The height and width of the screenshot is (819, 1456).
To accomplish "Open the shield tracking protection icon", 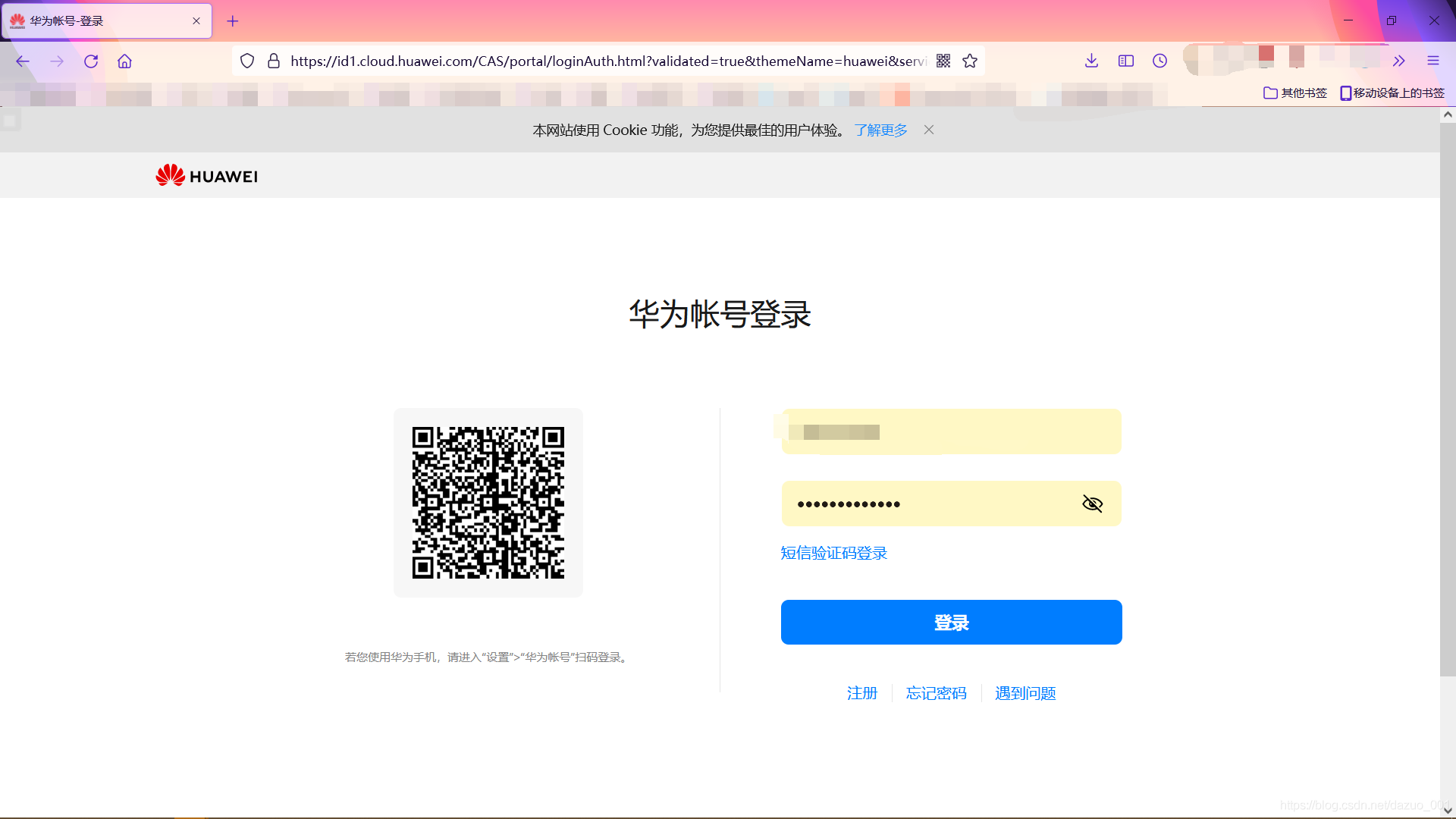I will click(x=247, y=61).
